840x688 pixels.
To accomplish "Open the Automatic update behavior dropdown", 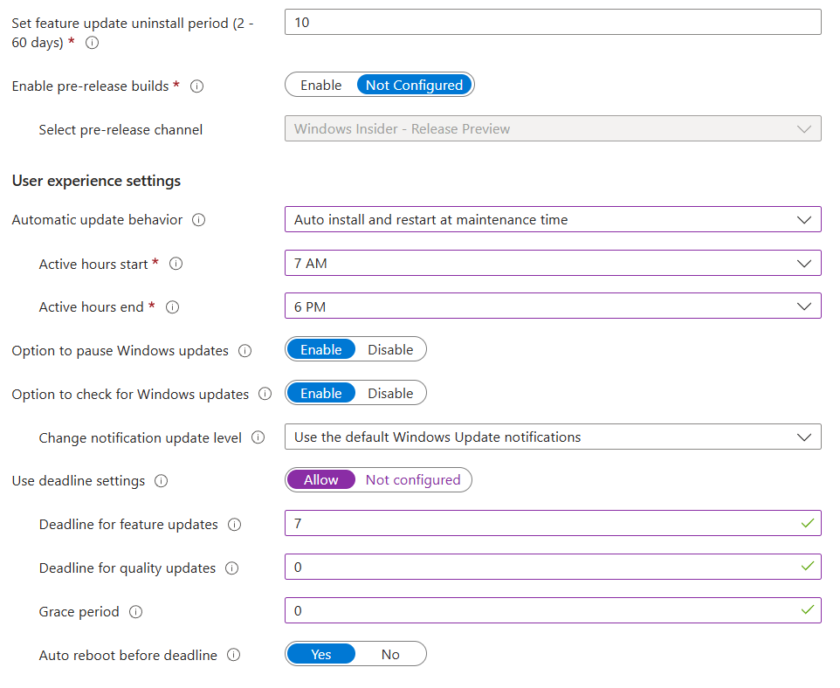I will pyautogui.click(x=552, y=220).
